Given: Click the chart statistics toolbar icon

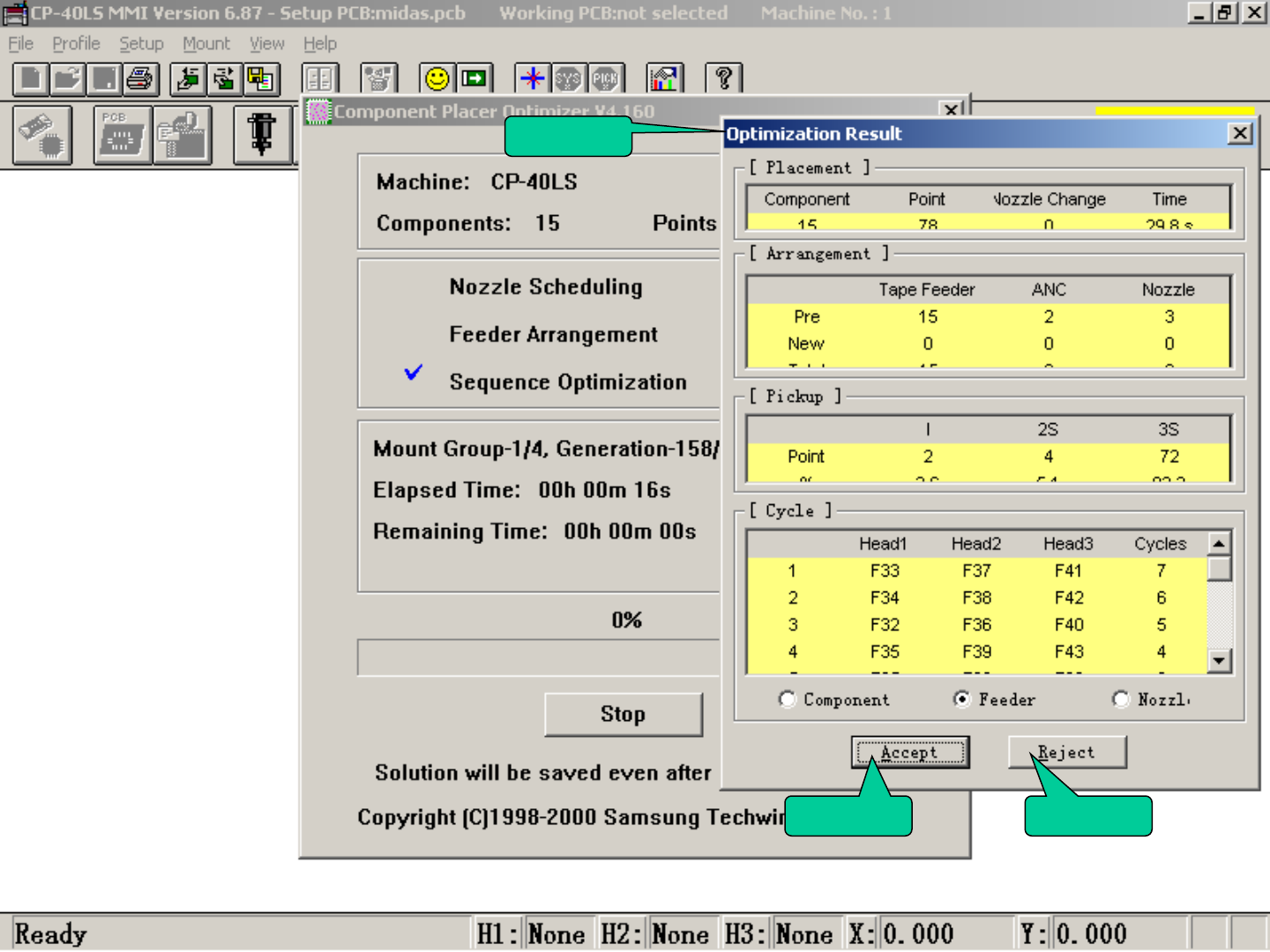Looking at the screenshot, I should [x=665, y=79].
